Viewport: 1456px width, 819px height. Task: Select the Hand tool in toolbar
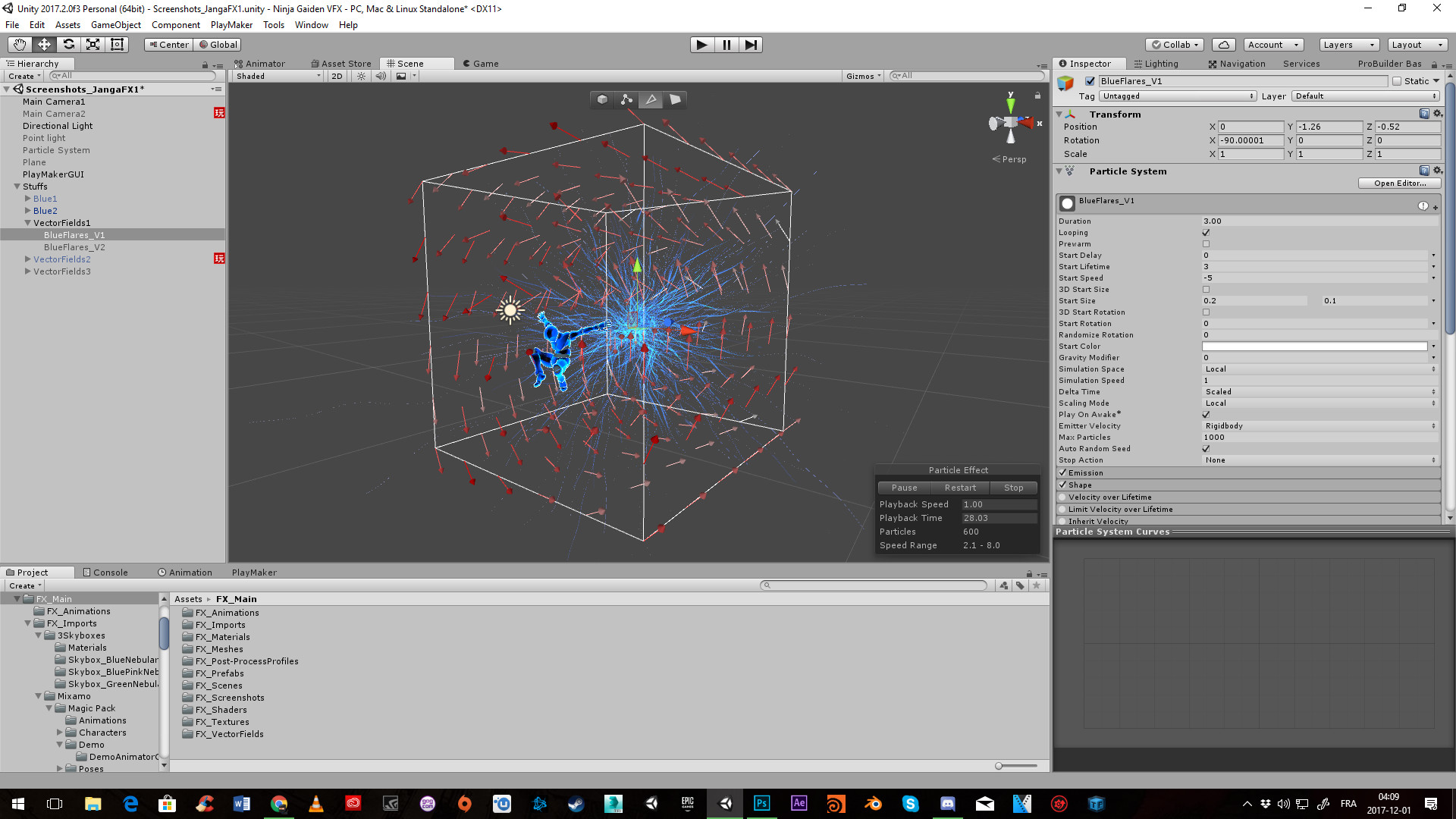20,45
